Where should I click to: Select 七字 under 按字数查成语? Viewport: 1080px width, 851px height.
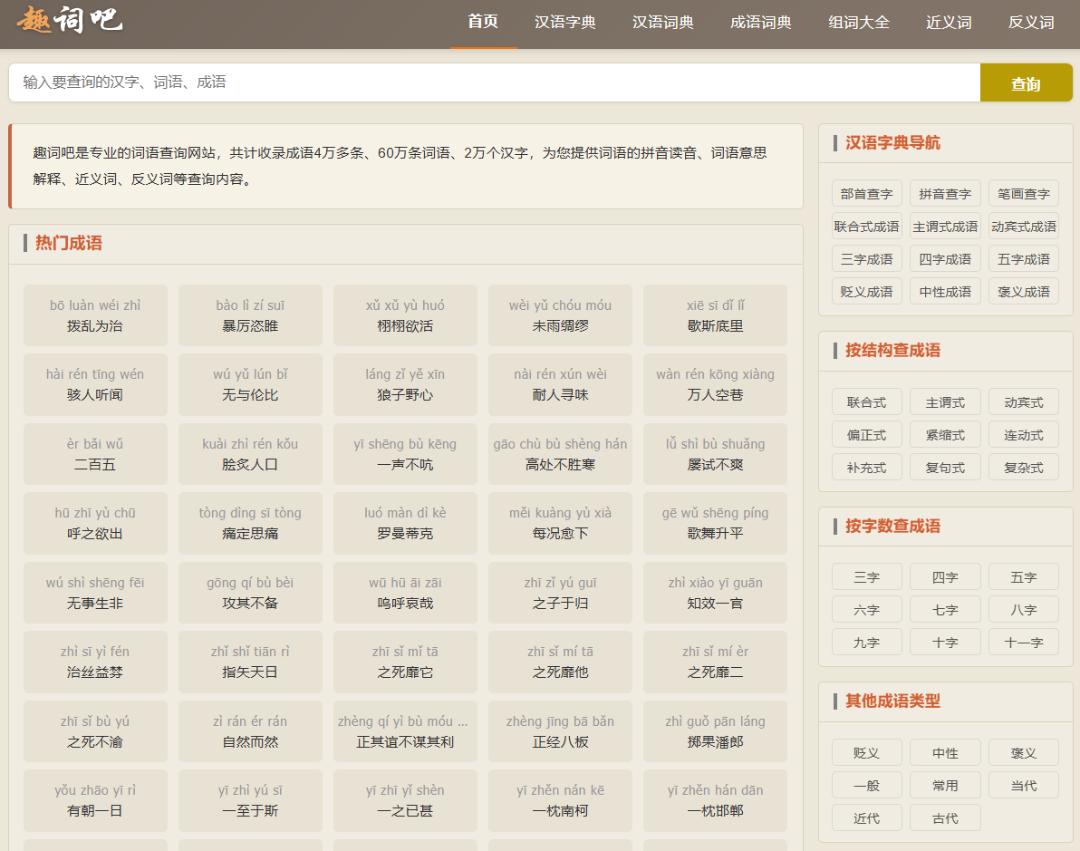tap(945, 610)
